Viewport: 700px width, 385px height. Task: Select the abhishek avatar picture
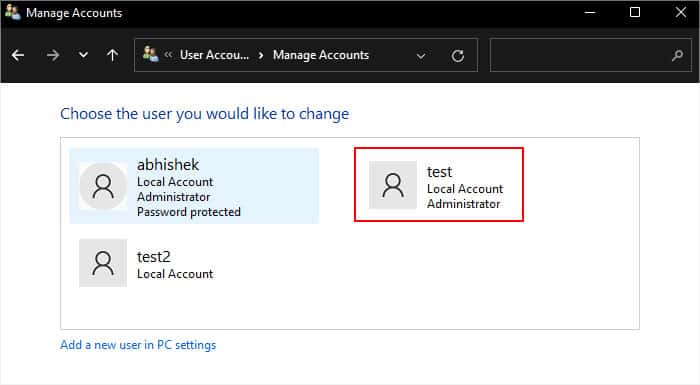click(103, 186)
